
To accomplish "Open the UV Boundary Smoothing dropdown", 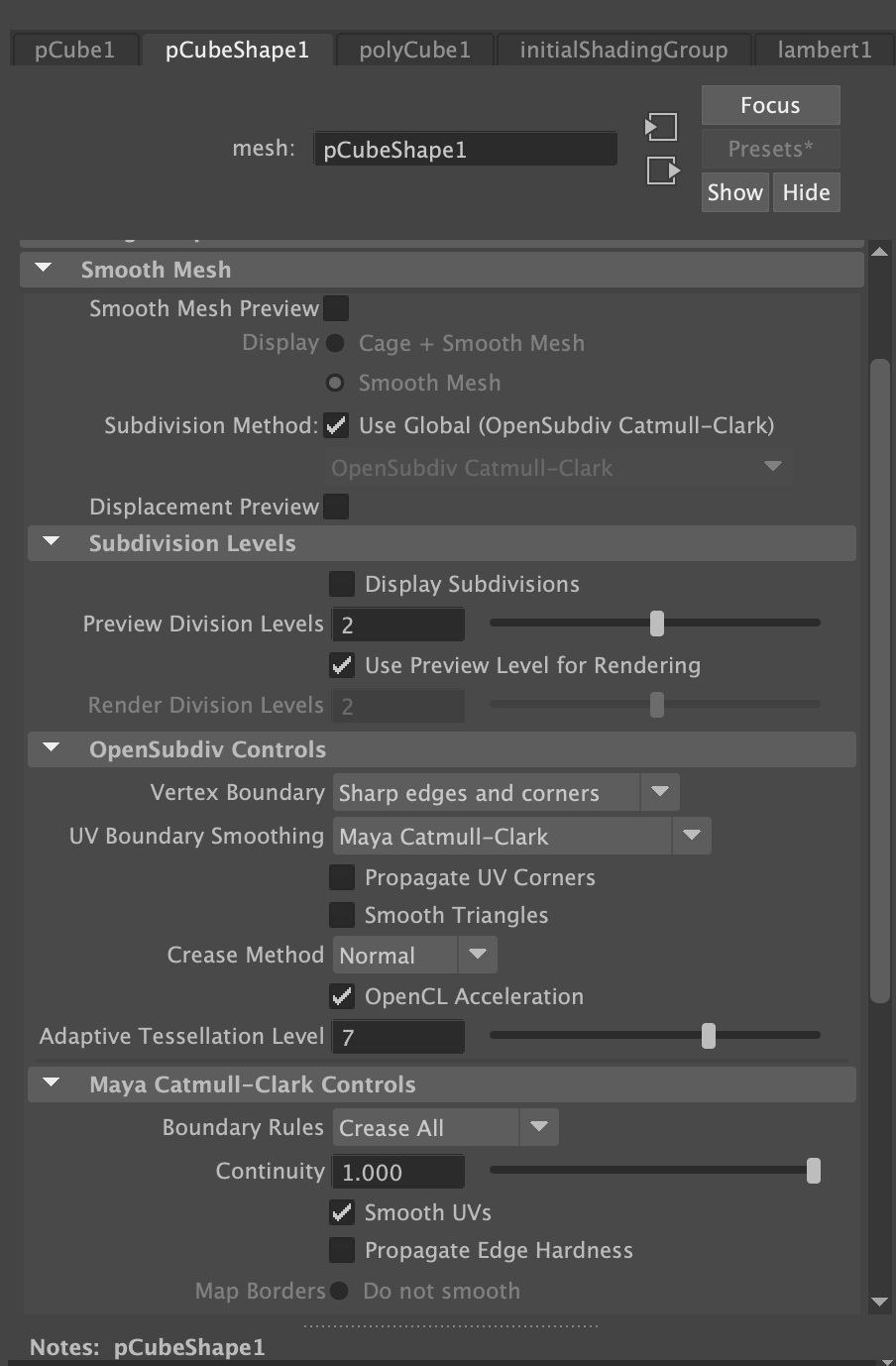I will tap(692, 836).
